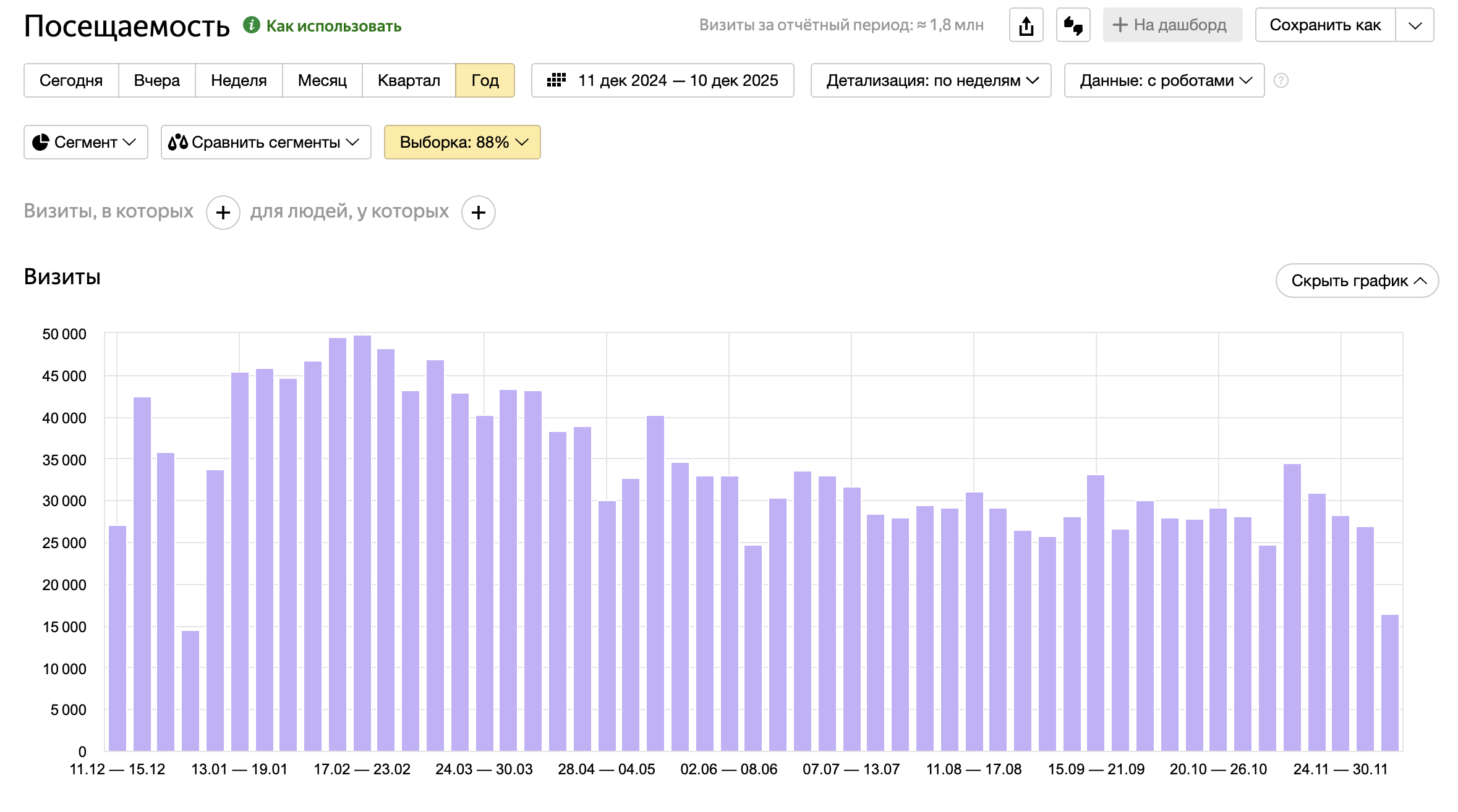
Task: Open Сравнить сегменты dropdown
Action: pos(265,142)
